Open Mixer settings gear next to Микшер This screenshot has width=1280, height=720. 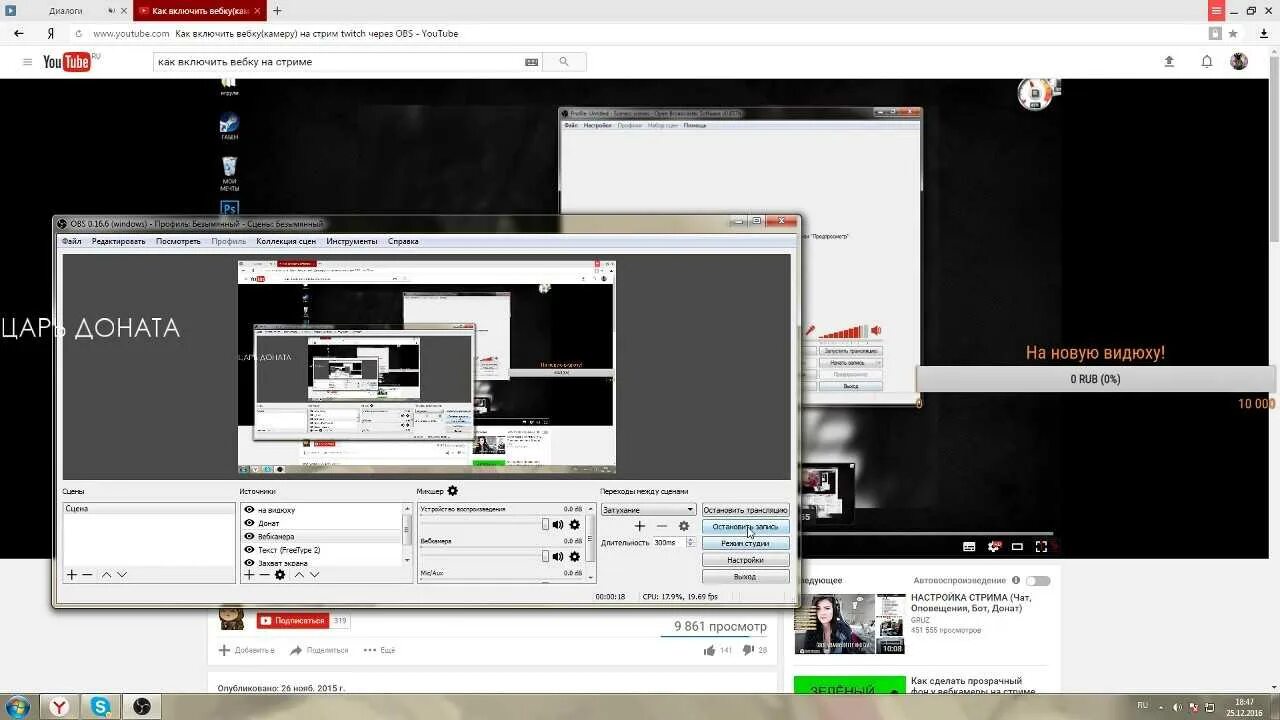(x=453, y=491)
